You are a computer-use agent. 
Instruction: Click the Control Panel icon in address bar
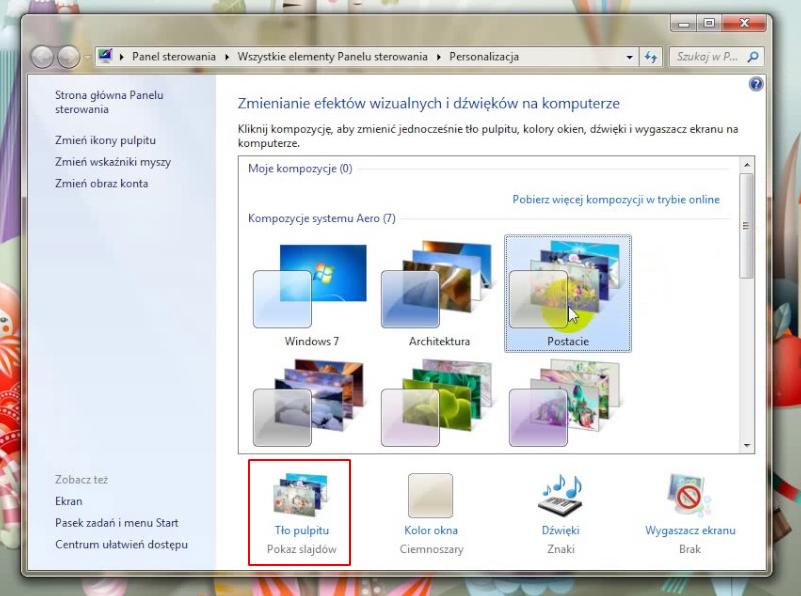(105, 55)
